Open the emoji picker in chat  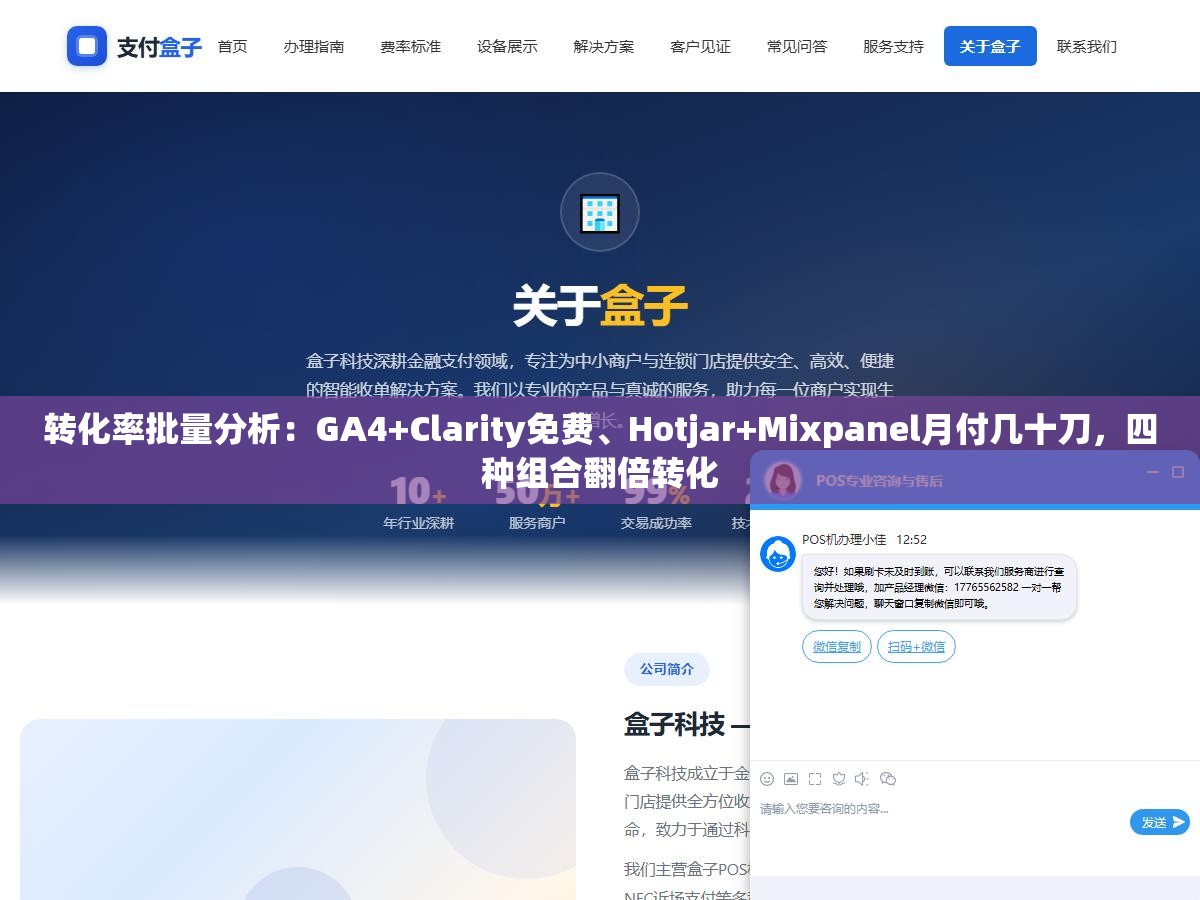[x=767, y=779]
